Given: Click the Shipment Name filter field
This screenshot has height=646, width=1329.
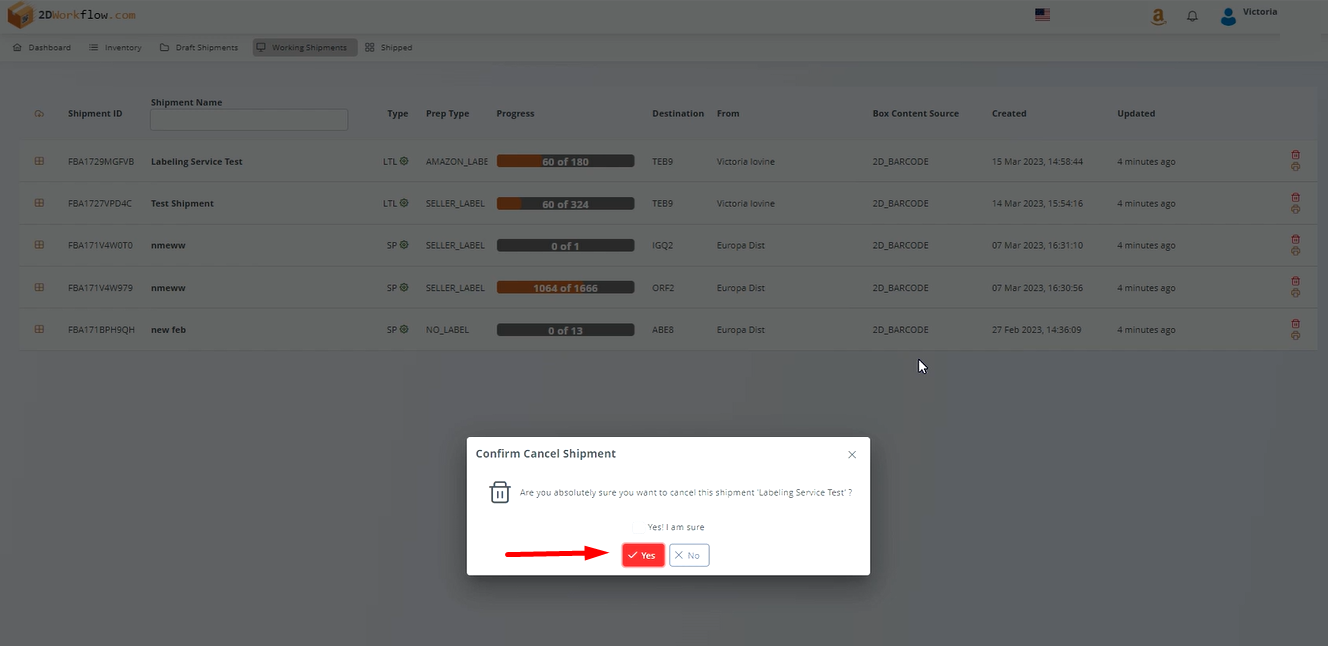Looking at the screenshot, I should pos(248,119).
